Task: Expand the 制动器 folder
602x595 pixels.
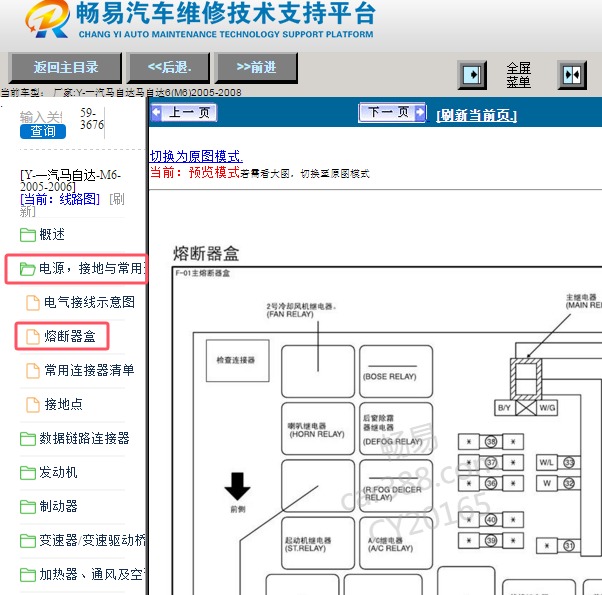Action: [58, 506]
